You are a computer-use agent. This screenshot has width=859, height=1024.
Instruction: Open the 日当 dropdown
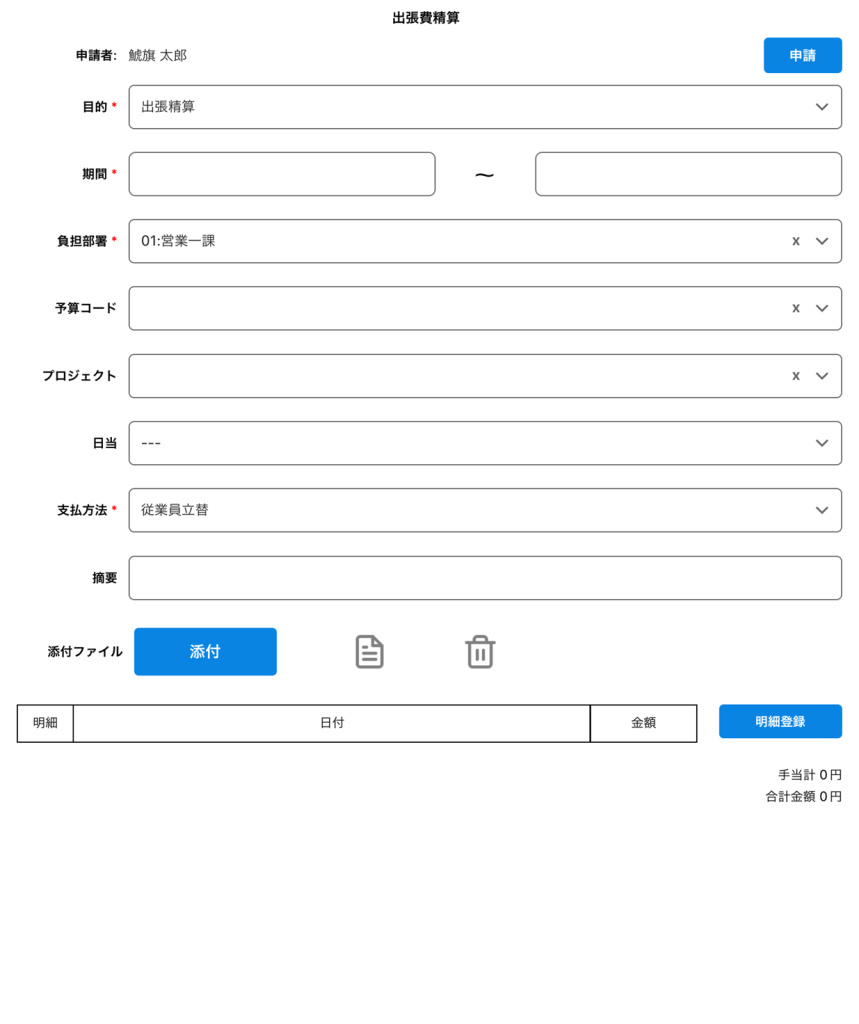tap(484, 443)
